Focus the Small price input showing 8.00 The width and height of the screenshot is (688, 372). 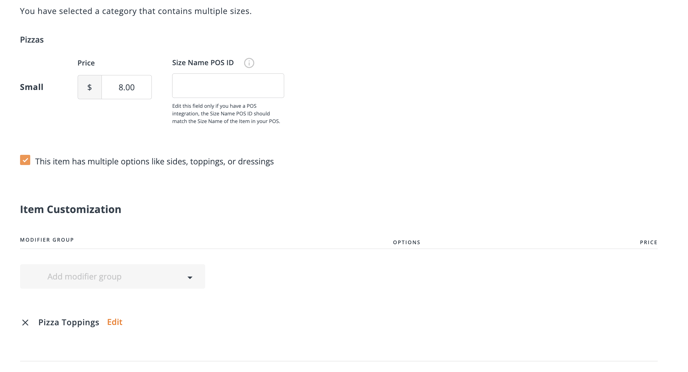click(x=126, y=87)
